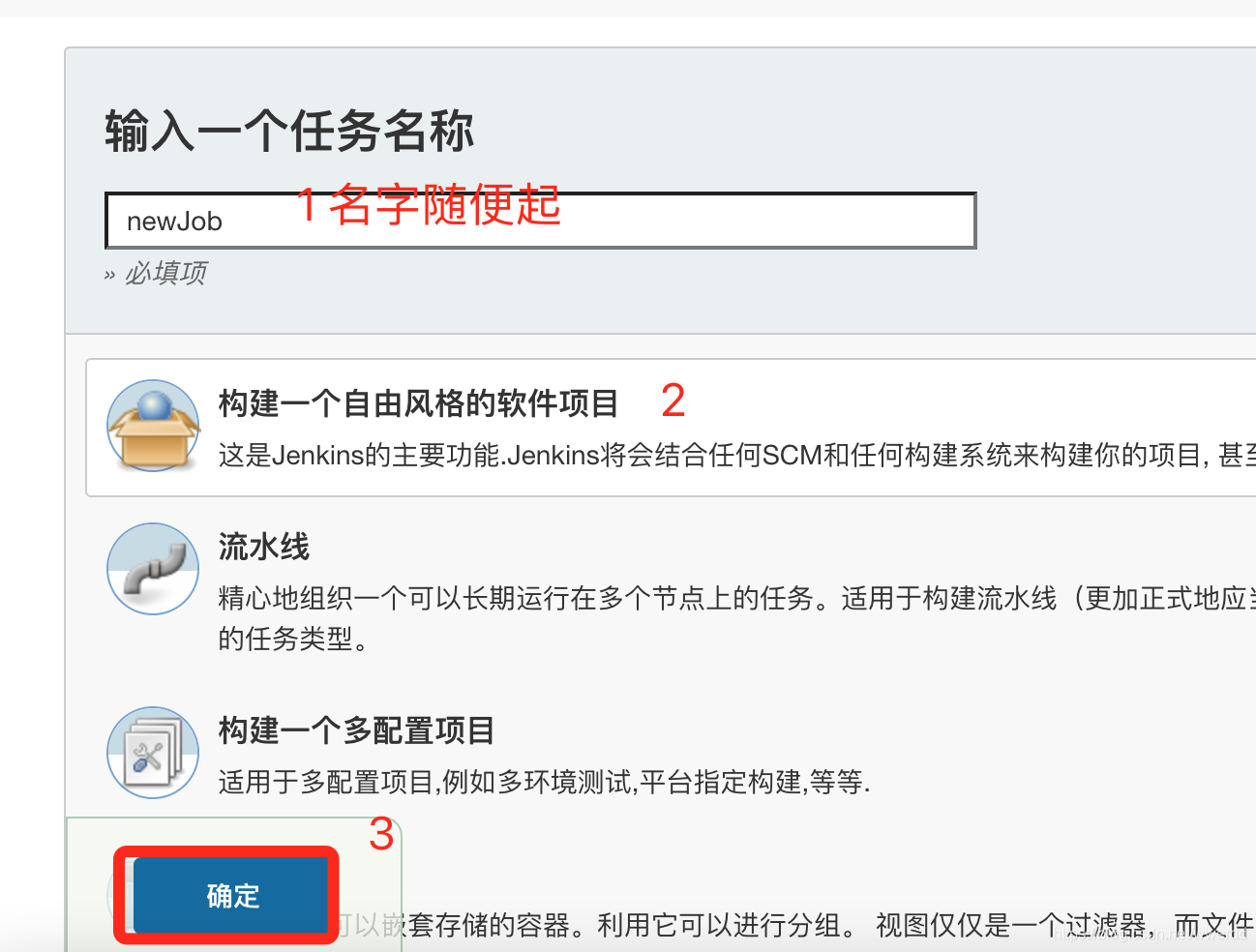Click the 确定 button
This screenshot has height=952, width=1256.
229,895
